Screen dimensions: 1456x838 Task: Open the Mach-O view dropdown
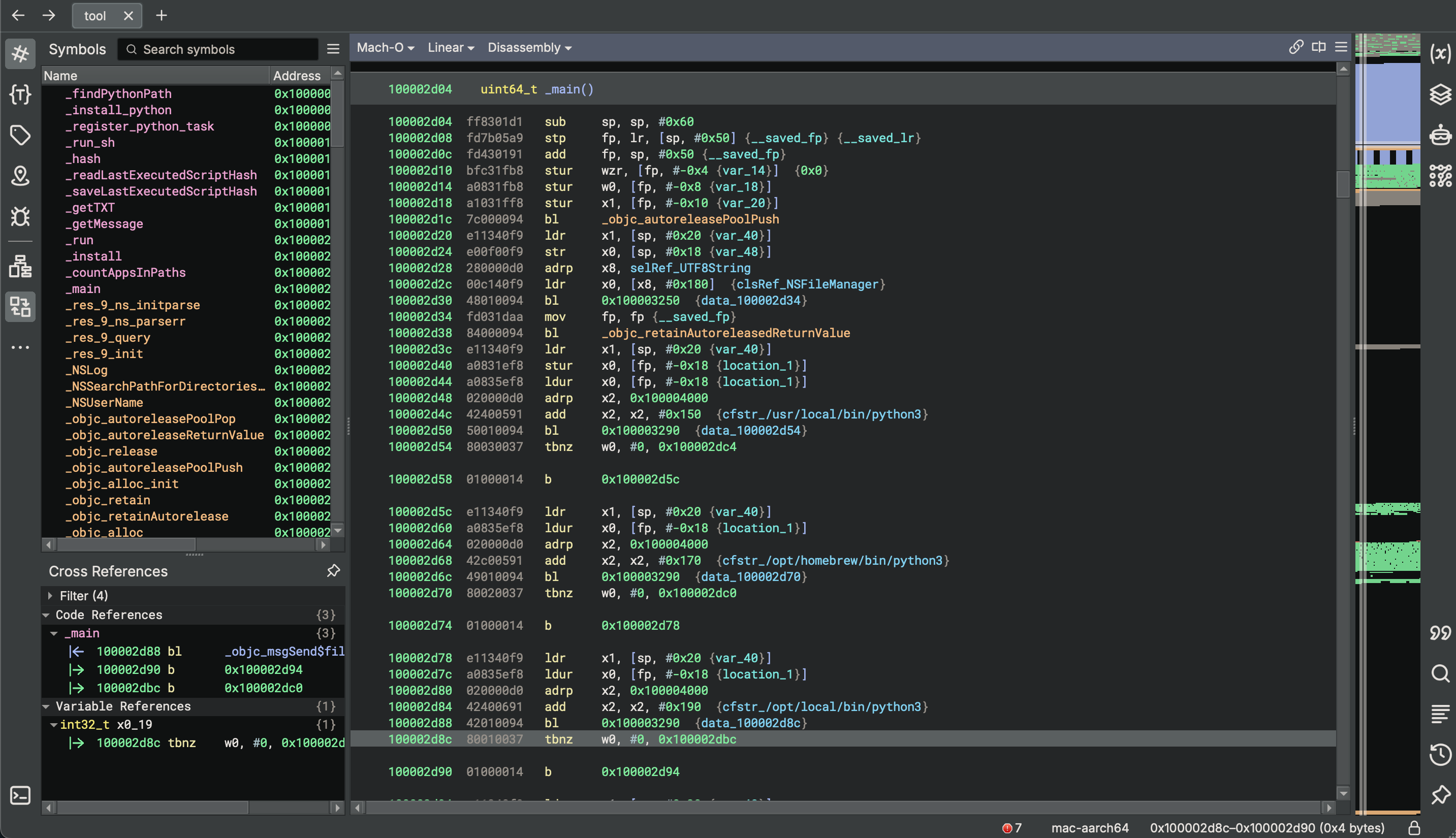click(385, 48)
